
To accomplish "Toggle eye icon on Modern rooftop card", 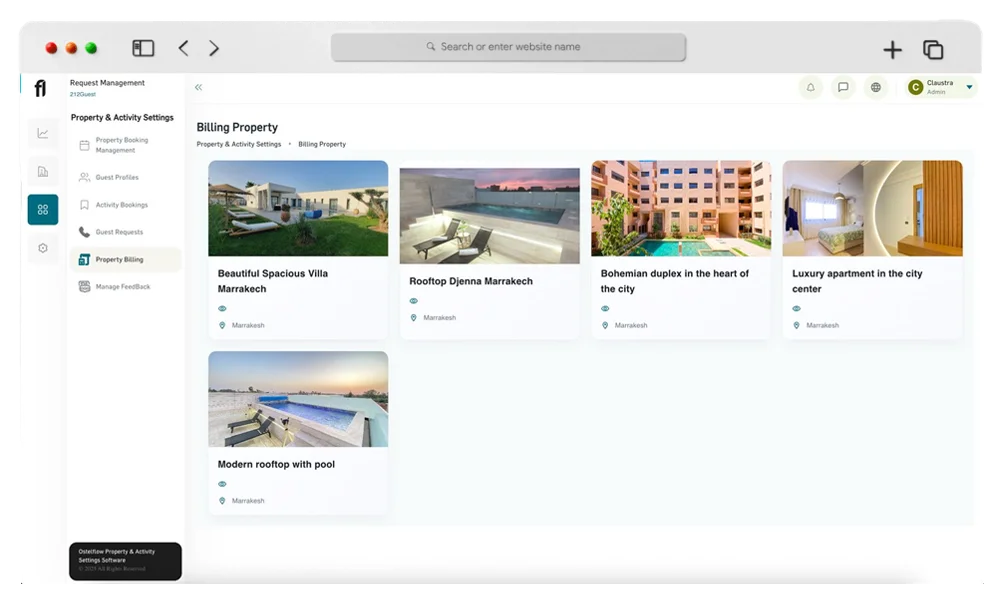I will [223, 484].
